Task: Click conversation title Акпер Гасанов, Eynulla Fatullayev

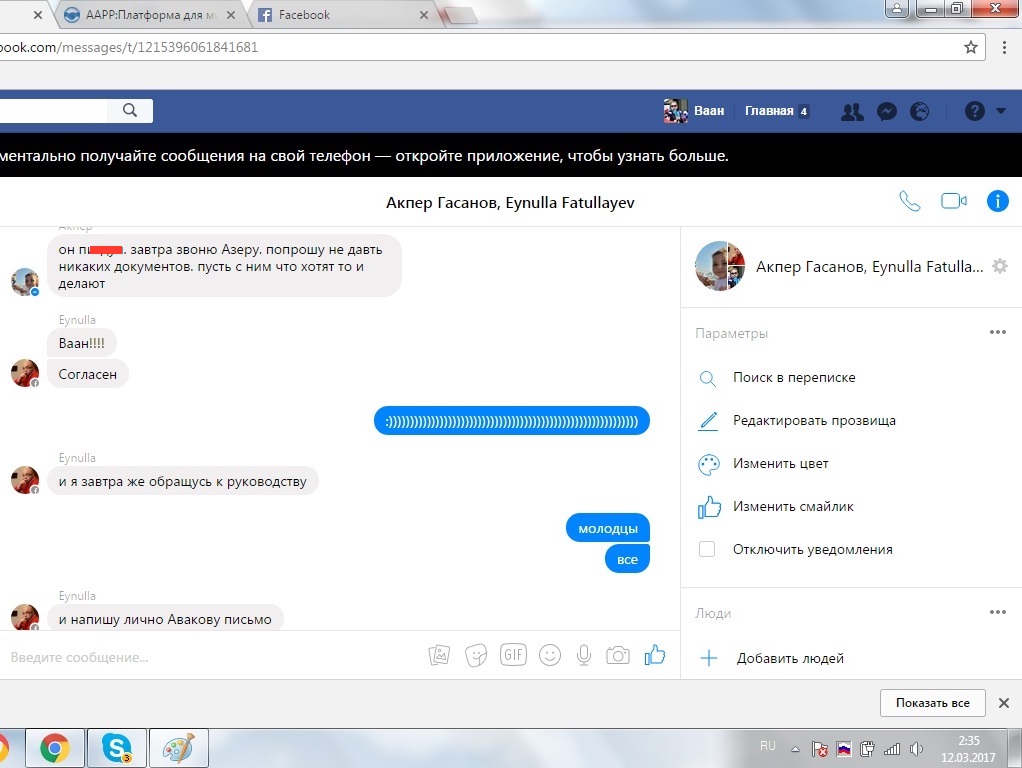Action: pos(510,203)
